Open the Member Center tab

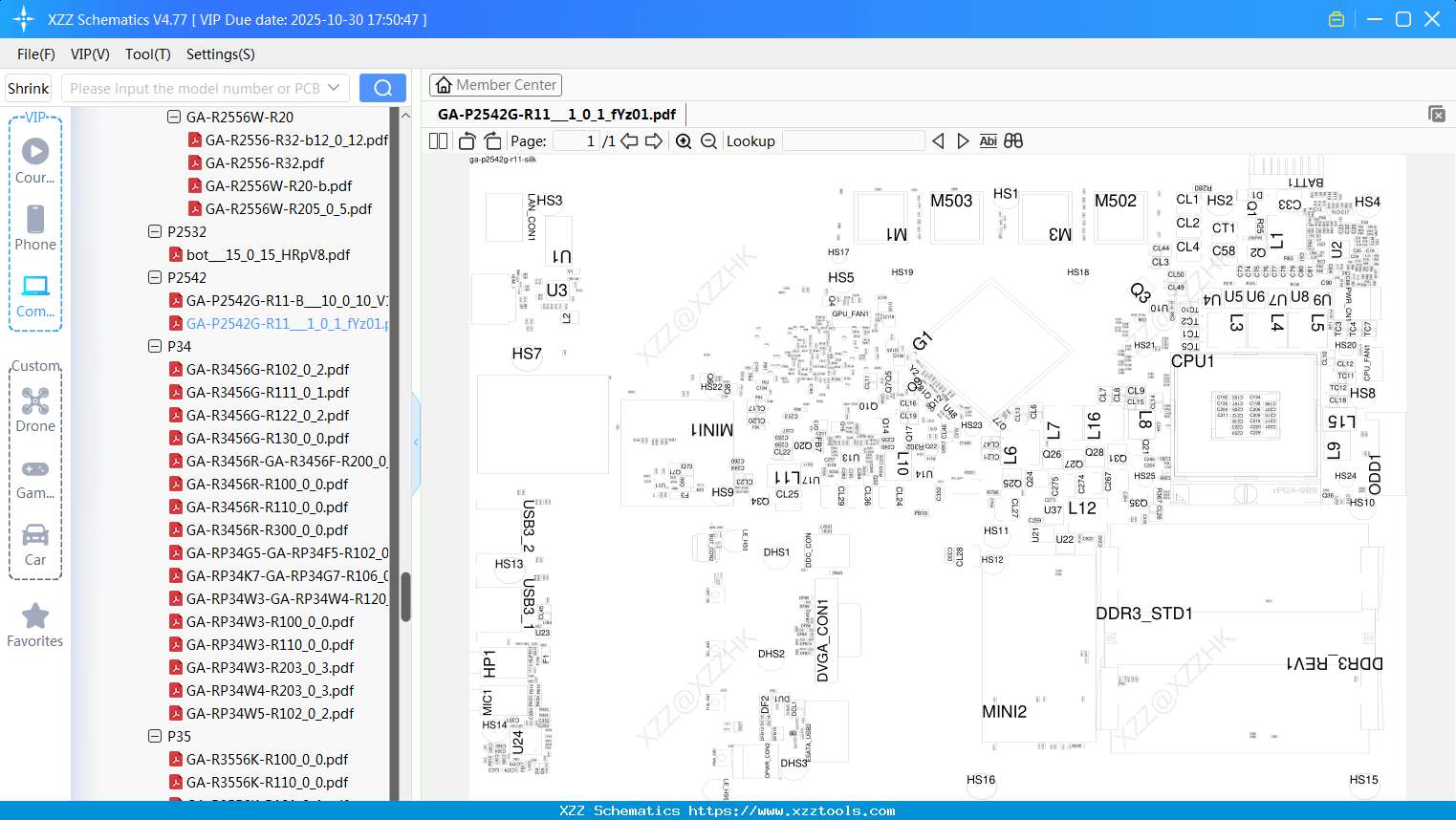pyautogui.click(x=495, y=85)
